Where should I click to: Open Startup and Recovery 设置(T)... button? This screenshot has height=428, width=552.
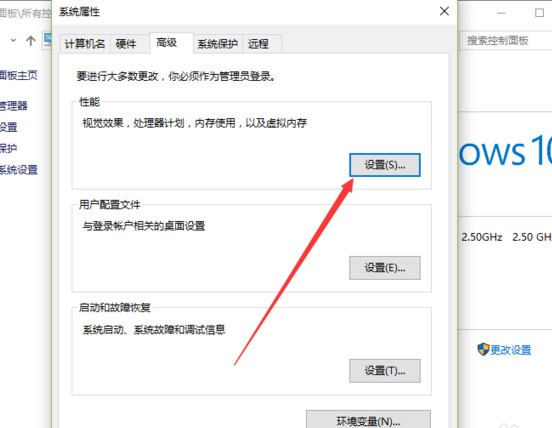pyautogui.click(x=385, y=371)
